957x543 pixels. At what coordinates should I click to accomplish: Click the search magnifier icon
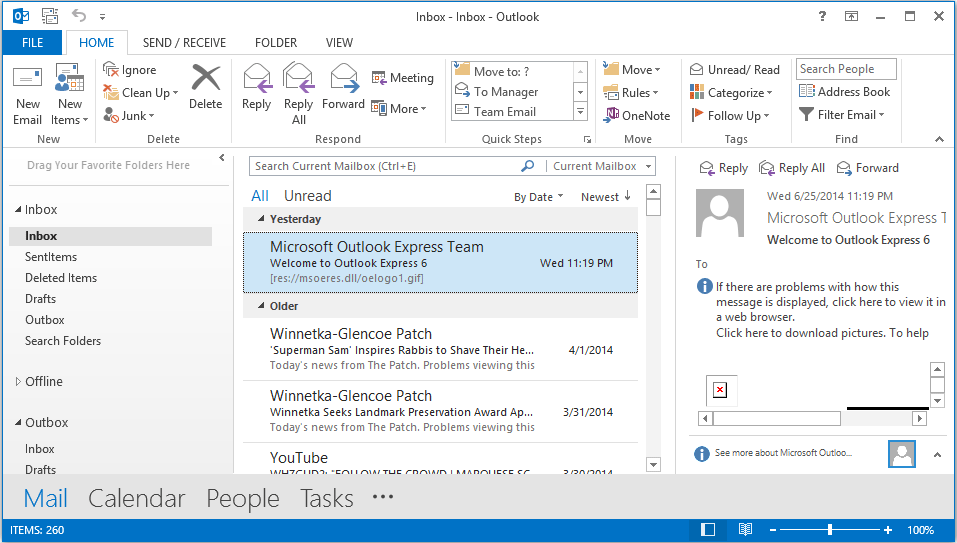528,166
